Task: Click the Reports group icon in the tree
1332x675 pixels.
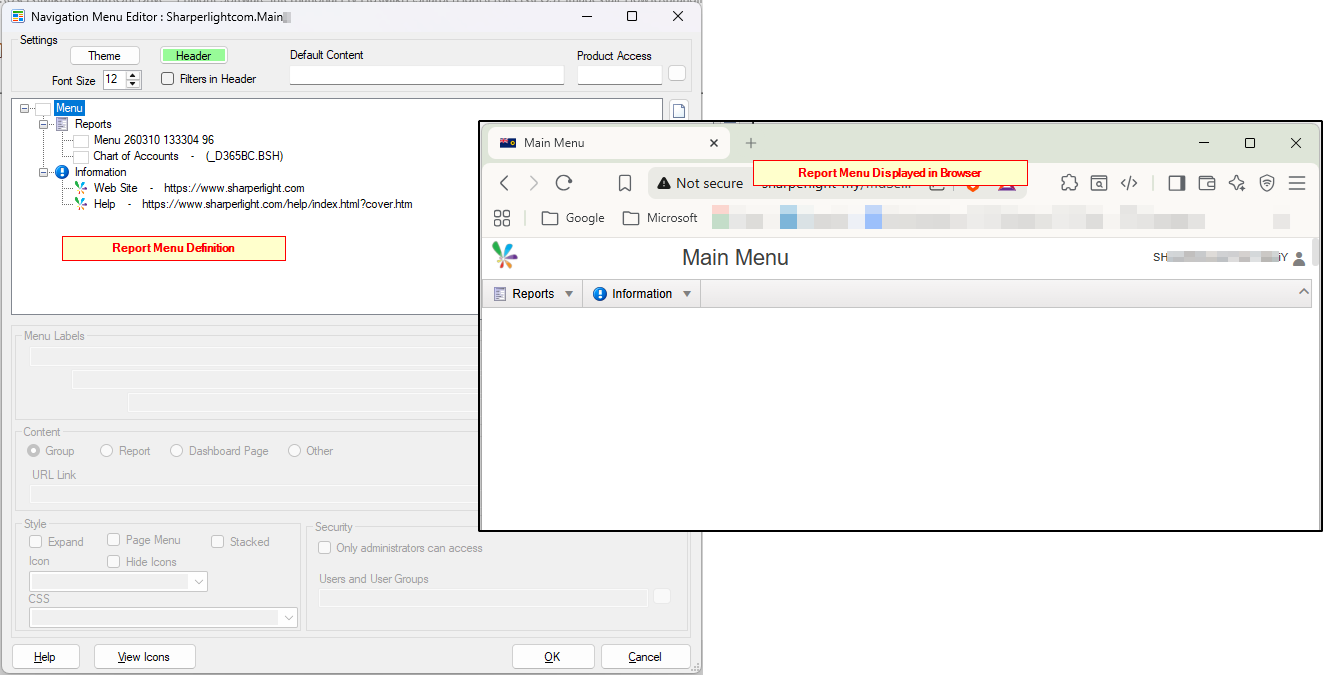Action: [62, 124]
